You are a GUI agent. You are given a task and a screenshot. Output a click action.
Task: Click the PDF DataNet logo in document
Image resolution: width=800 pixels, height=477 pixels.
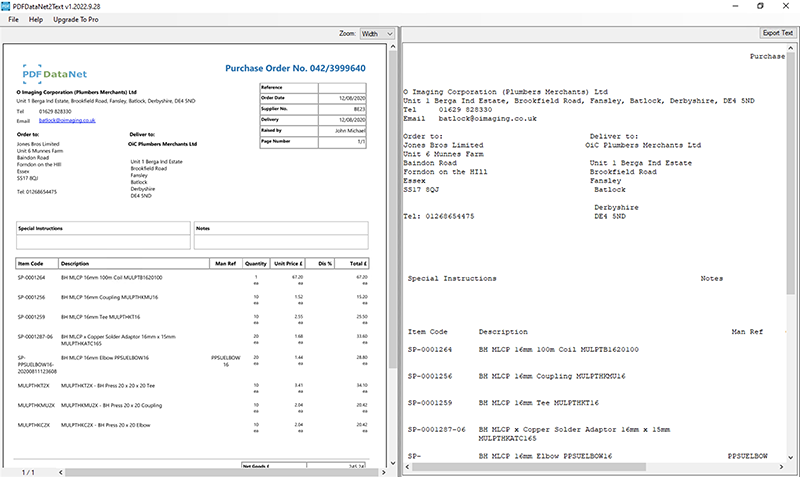(x=55, y=74)
